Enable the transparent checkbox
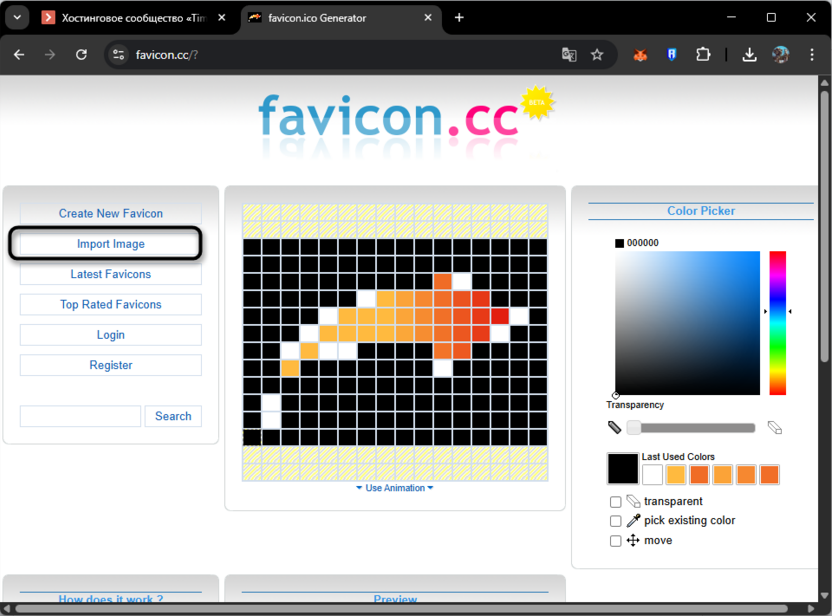Viewport: 832px width, 616px height. pos(616,502)
